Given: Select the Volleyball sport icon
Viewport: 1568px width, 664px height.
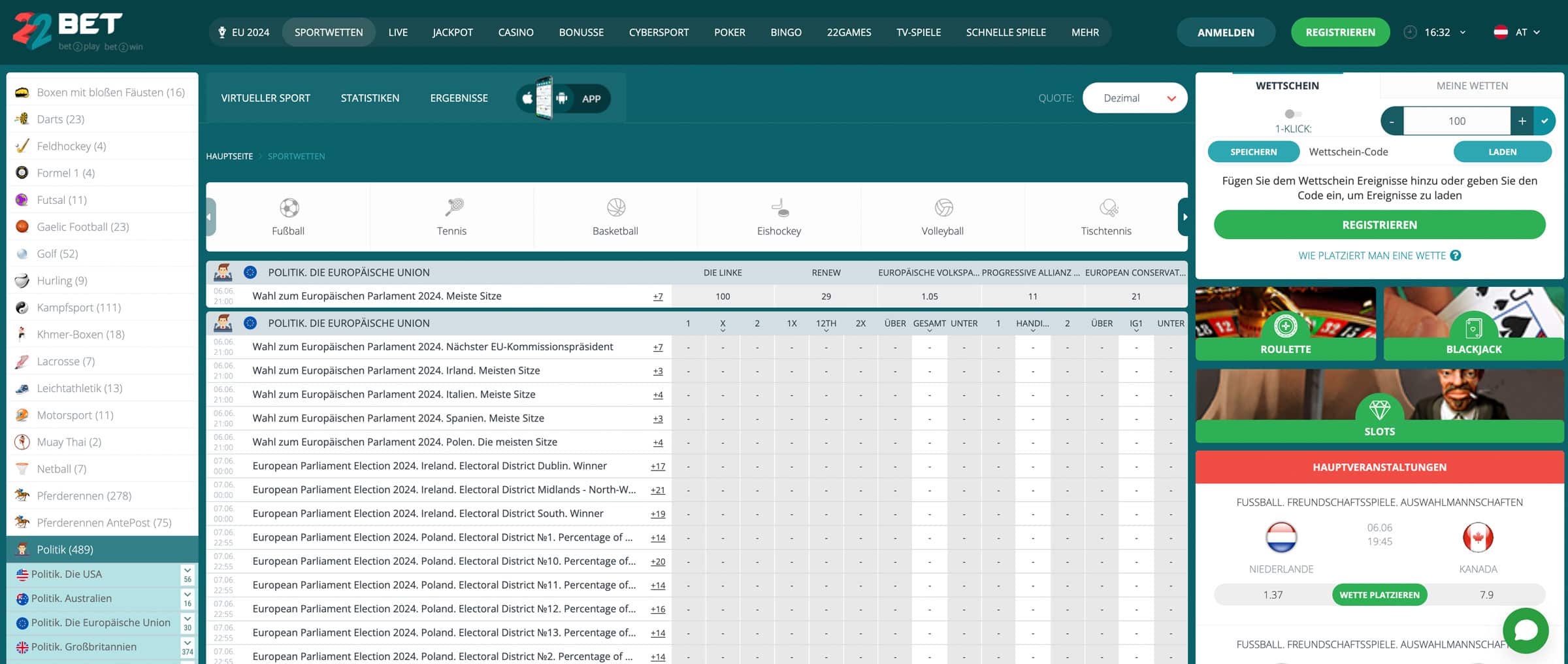Looking at the screenshot, I should (943, 217).
